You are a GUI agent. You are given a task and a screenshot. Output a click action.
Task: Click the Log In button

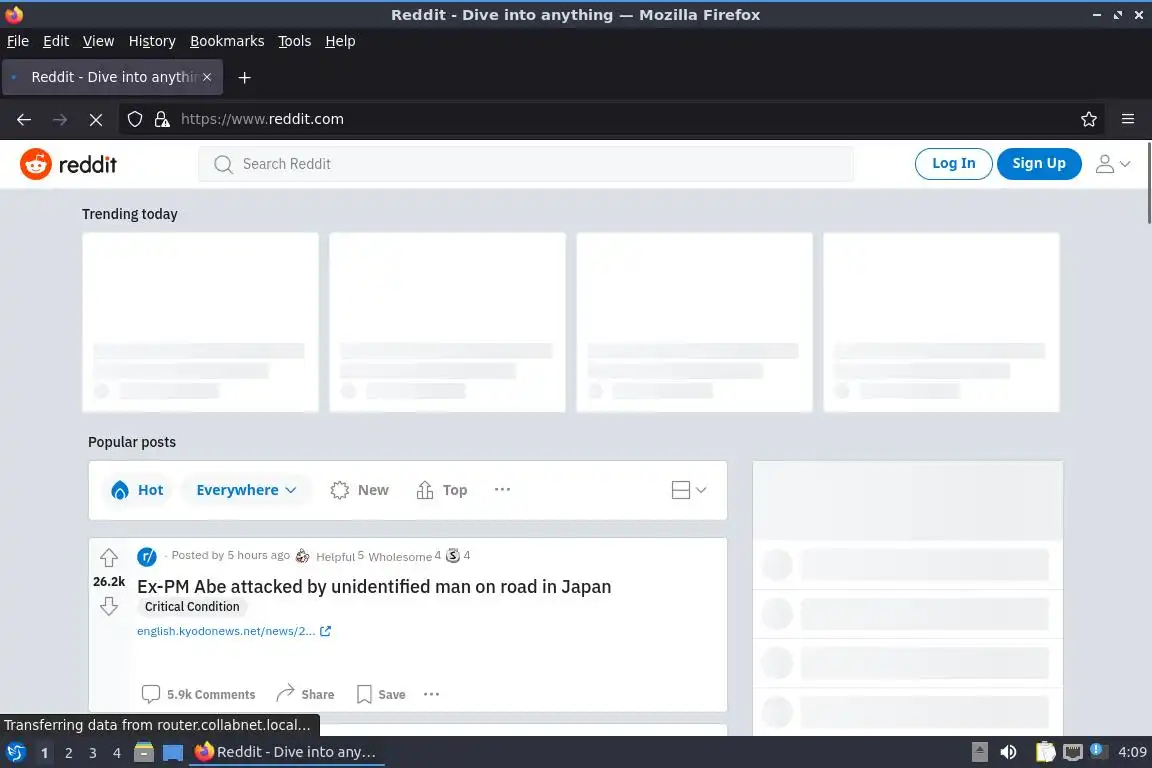point(954,164)
